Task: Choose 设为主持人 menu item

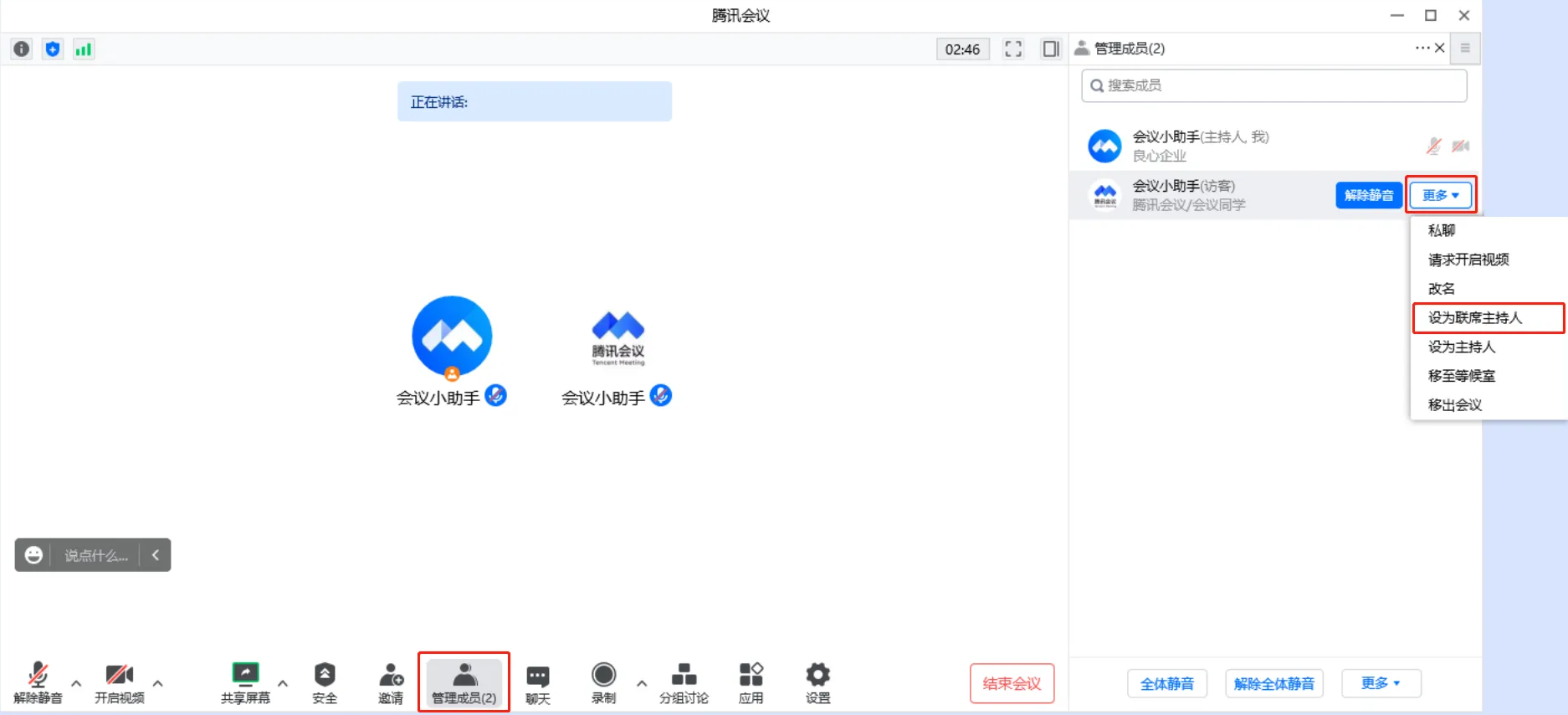Action: 1462,347
